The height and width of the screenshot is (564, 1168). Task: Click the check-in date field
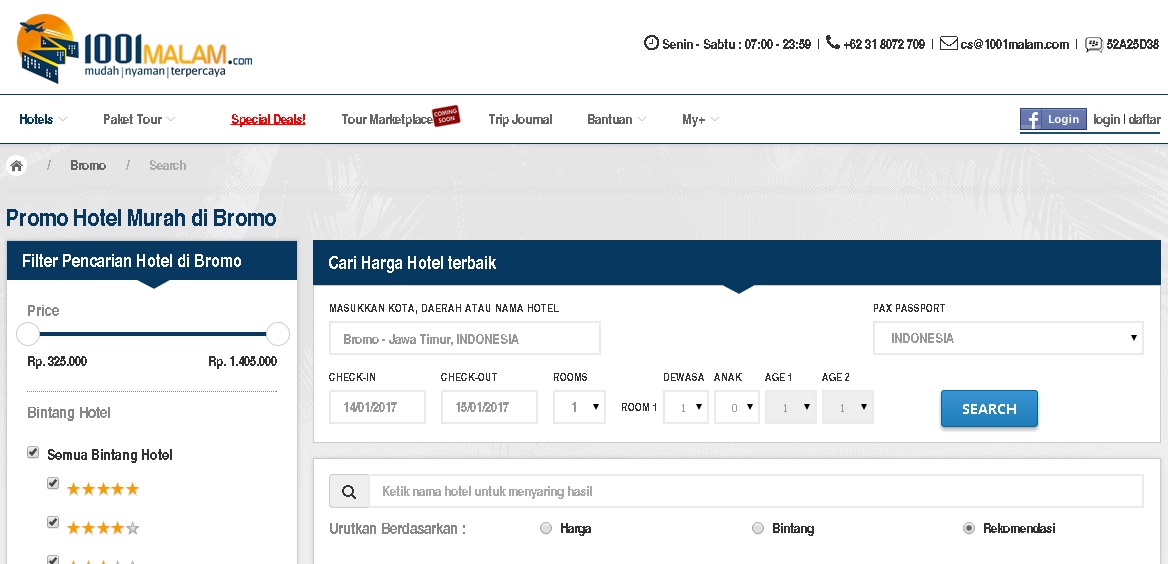pyautogui.click(x=377, y=407)
